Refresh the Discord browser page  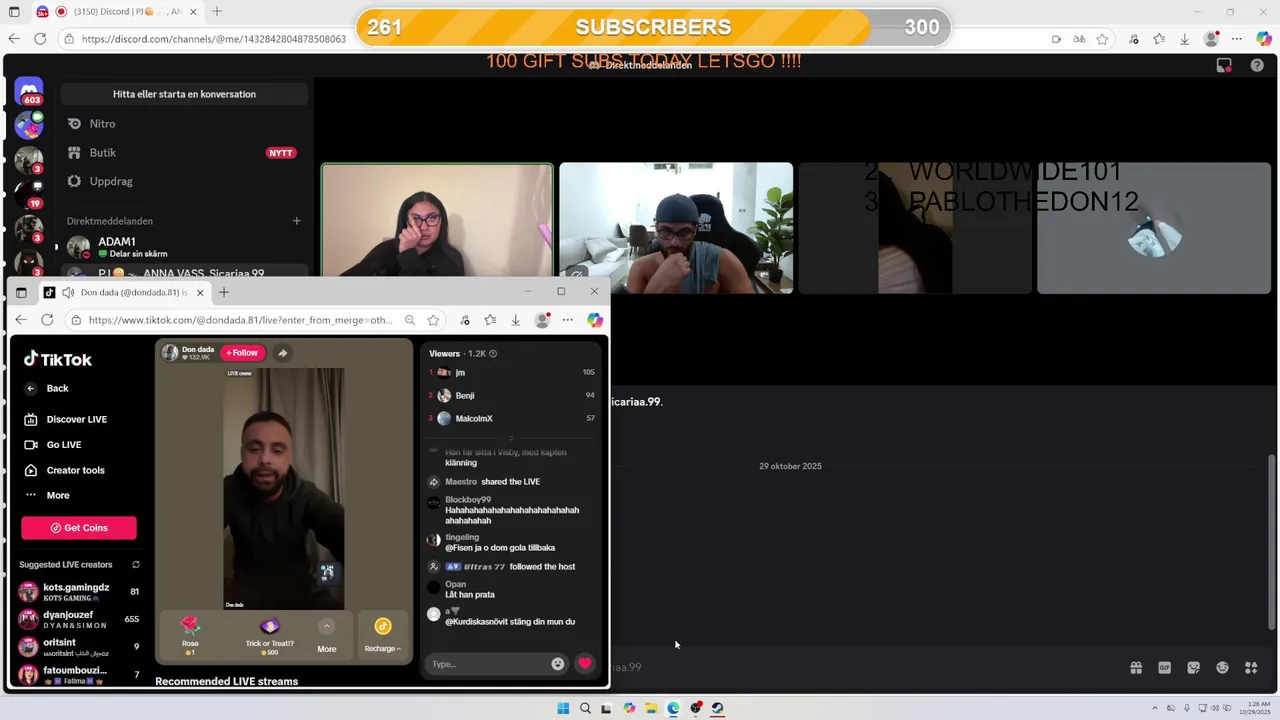40,39
